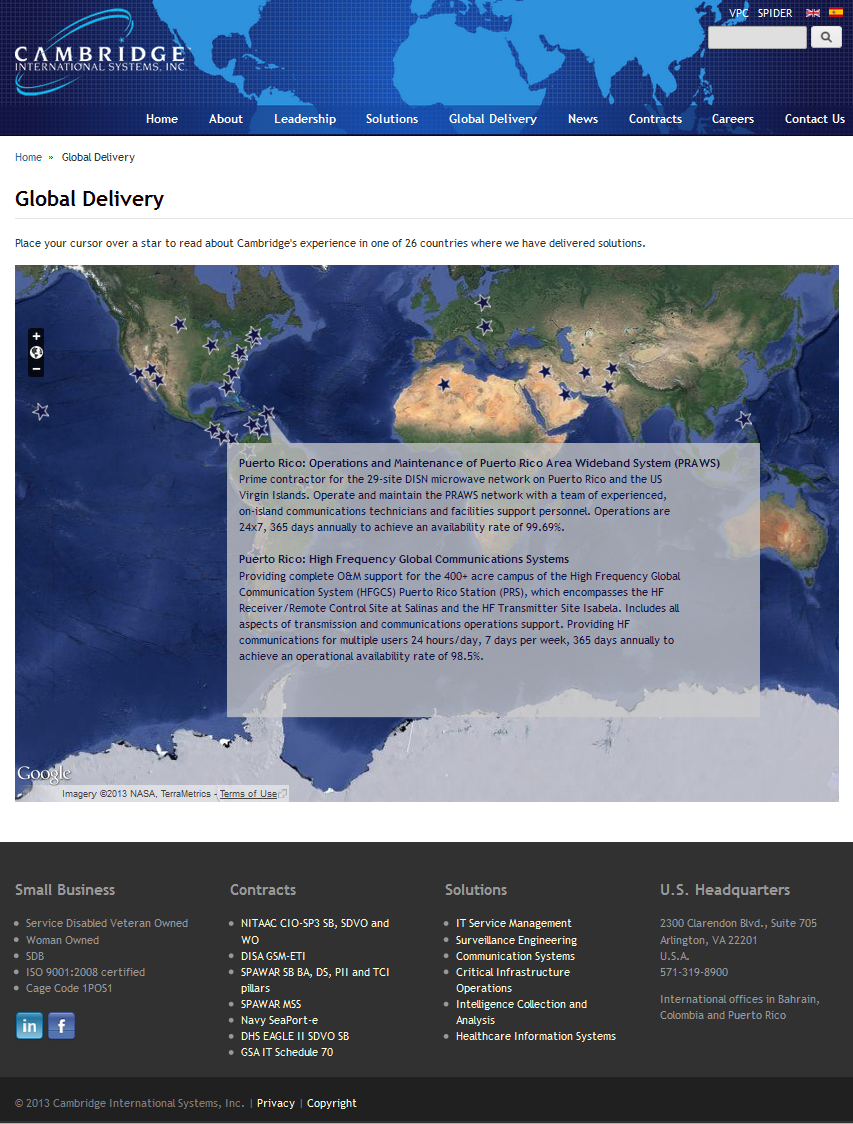Click the SPIDER link at the top
Image resolution: width=853 pixels, height=1124 pixels.
tap(775, 13)
